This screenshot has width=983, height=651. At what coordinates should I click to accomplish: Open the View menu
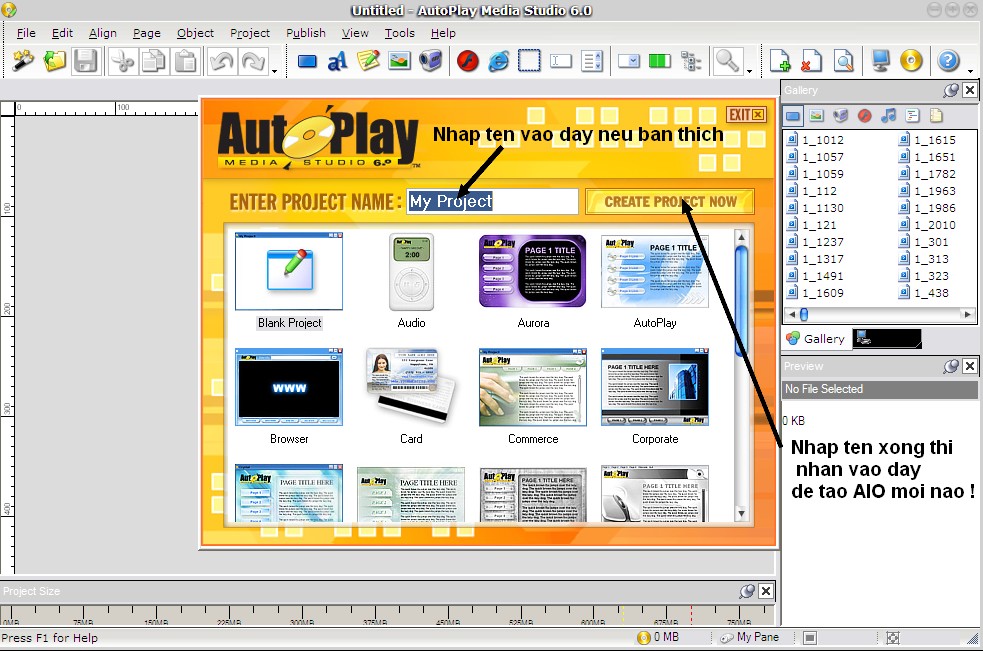[355, 33]
